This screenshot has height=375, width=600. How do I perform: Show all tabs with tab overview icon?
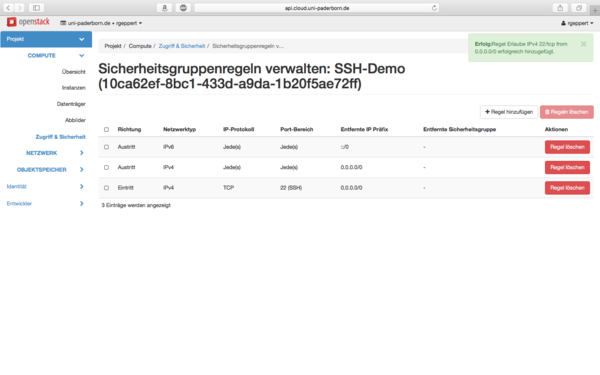579,8
